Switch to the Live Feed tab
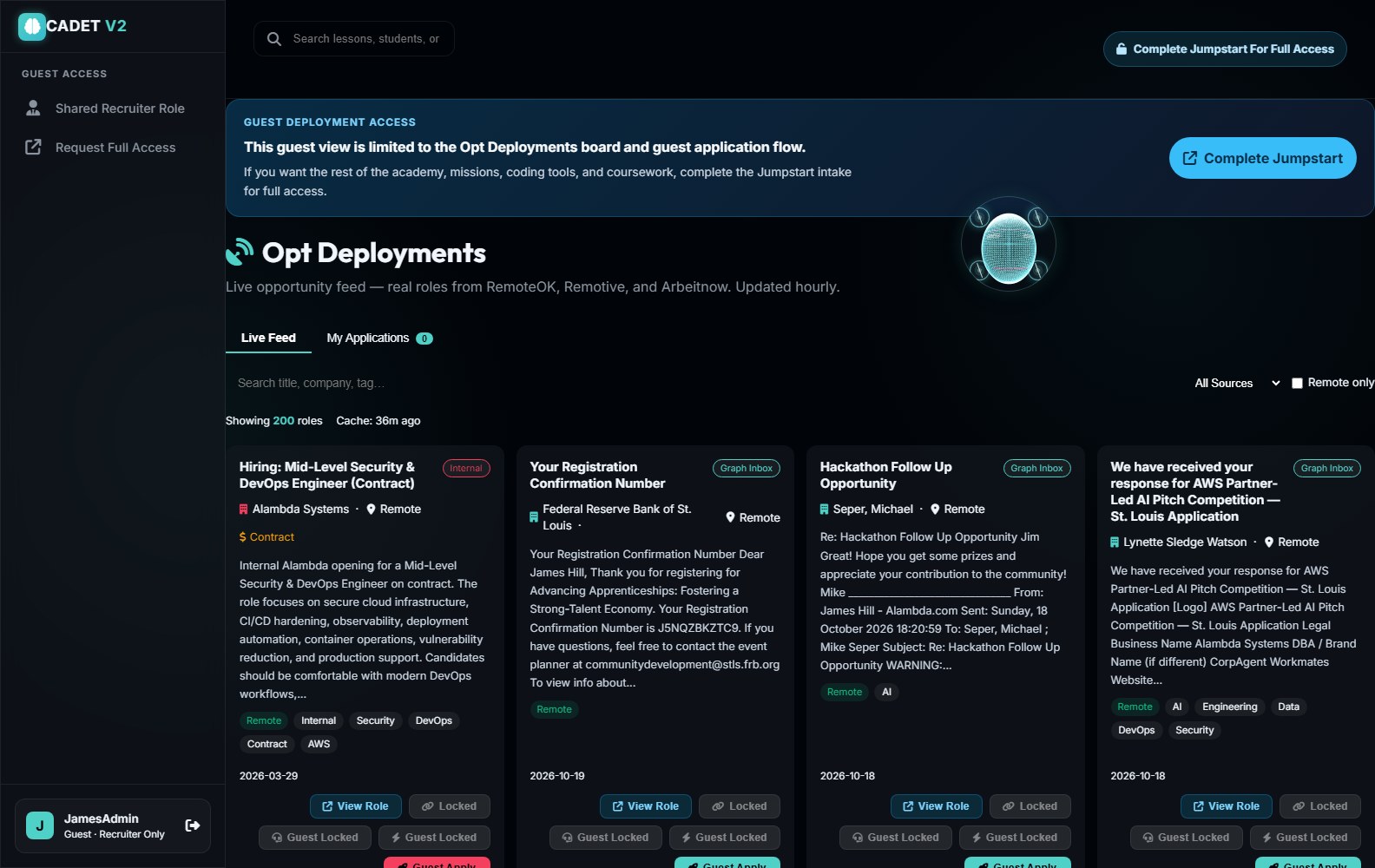 (x=268, y=338)
